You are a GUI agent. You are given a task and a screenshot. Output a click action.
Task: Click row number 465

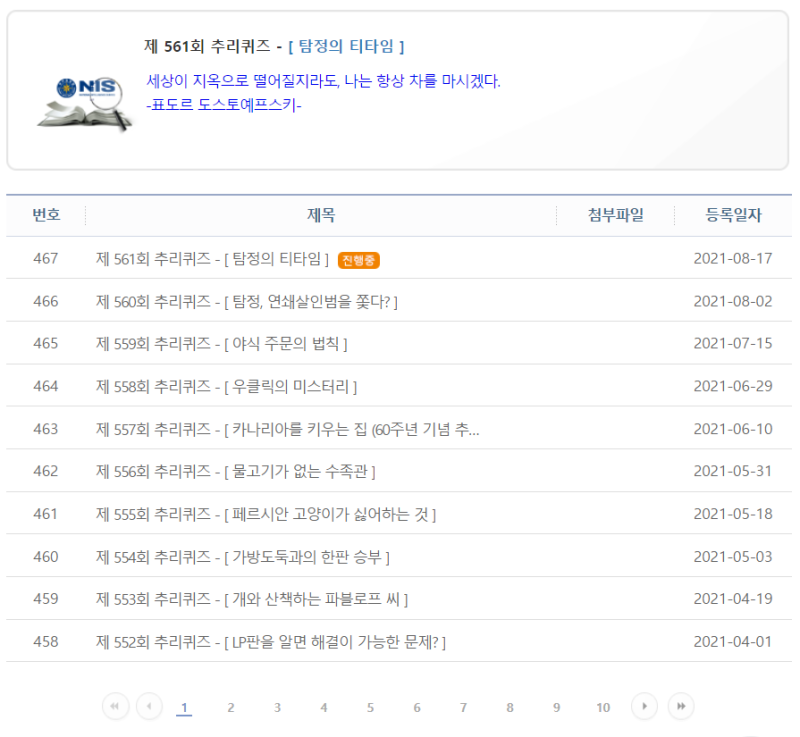click(x=45, y=343)
